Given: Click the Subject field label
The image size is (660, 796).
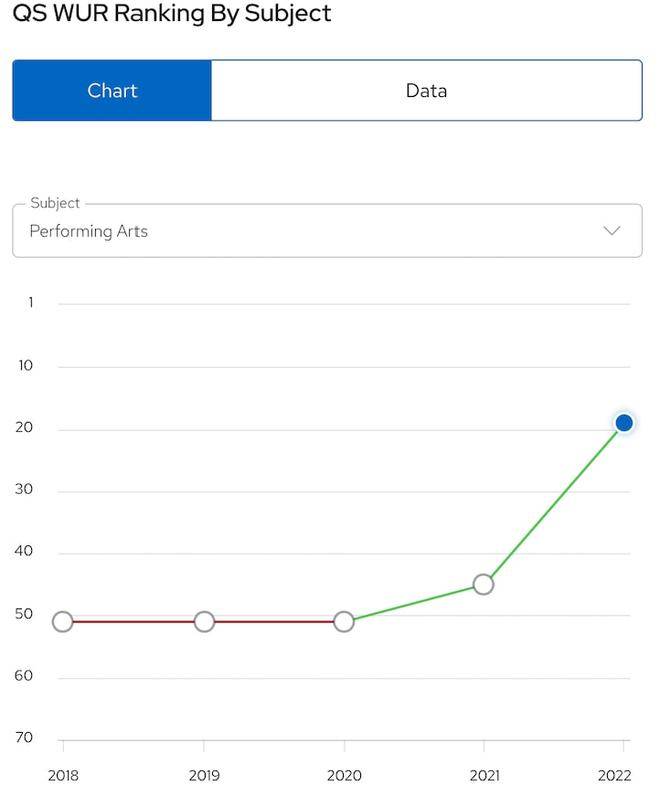Looking at the screenshot, I should click(x=55, y=203).
